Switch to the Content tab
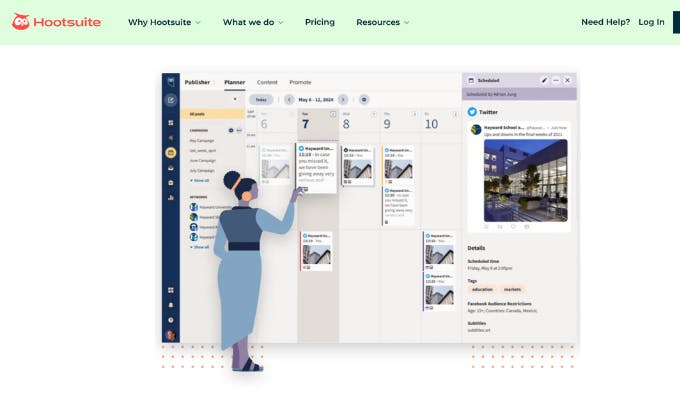 tap(267, 82)
